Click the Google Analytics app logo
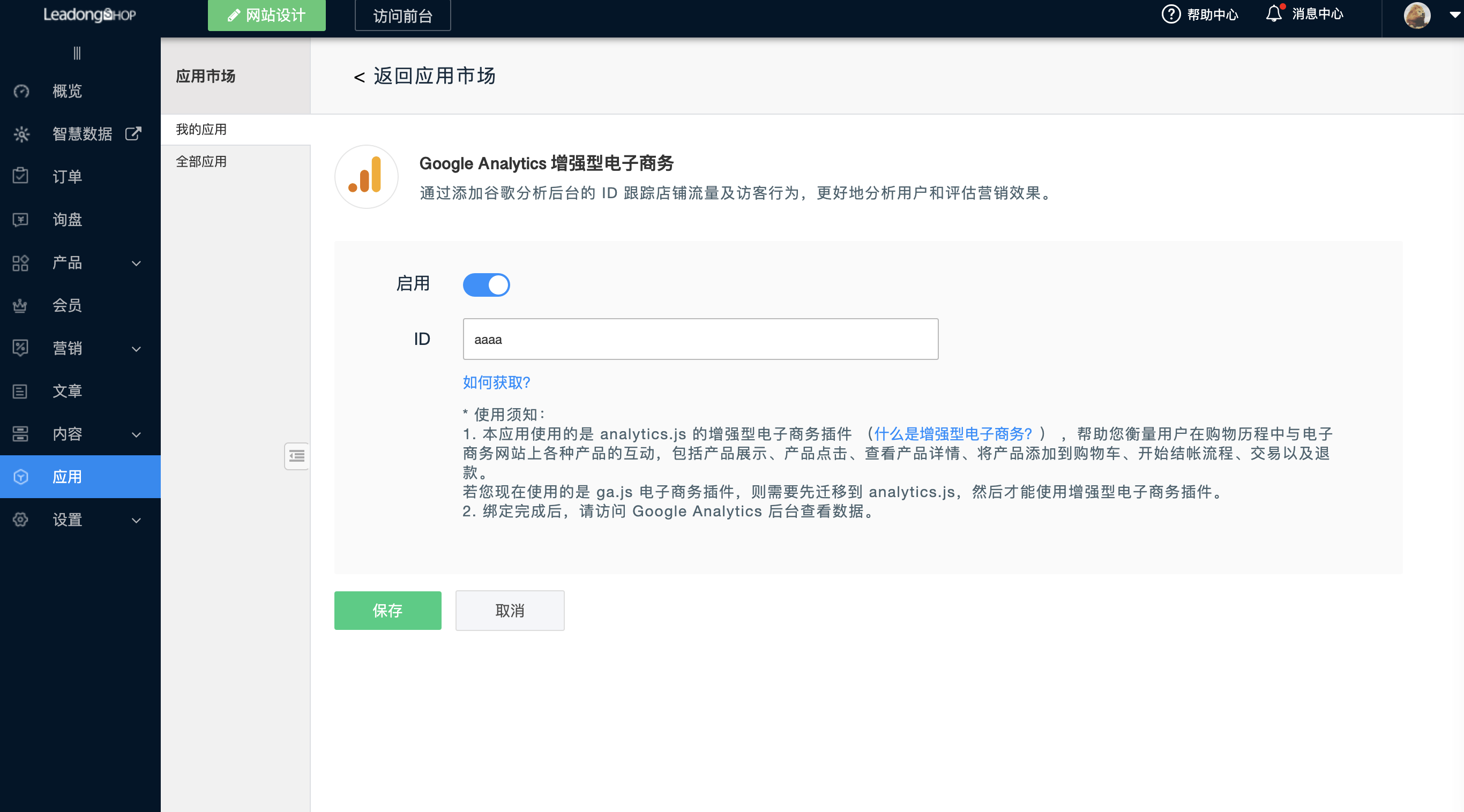Image resolution: width=1464 pixels, height=812 pixels. (x=366, y=176)
